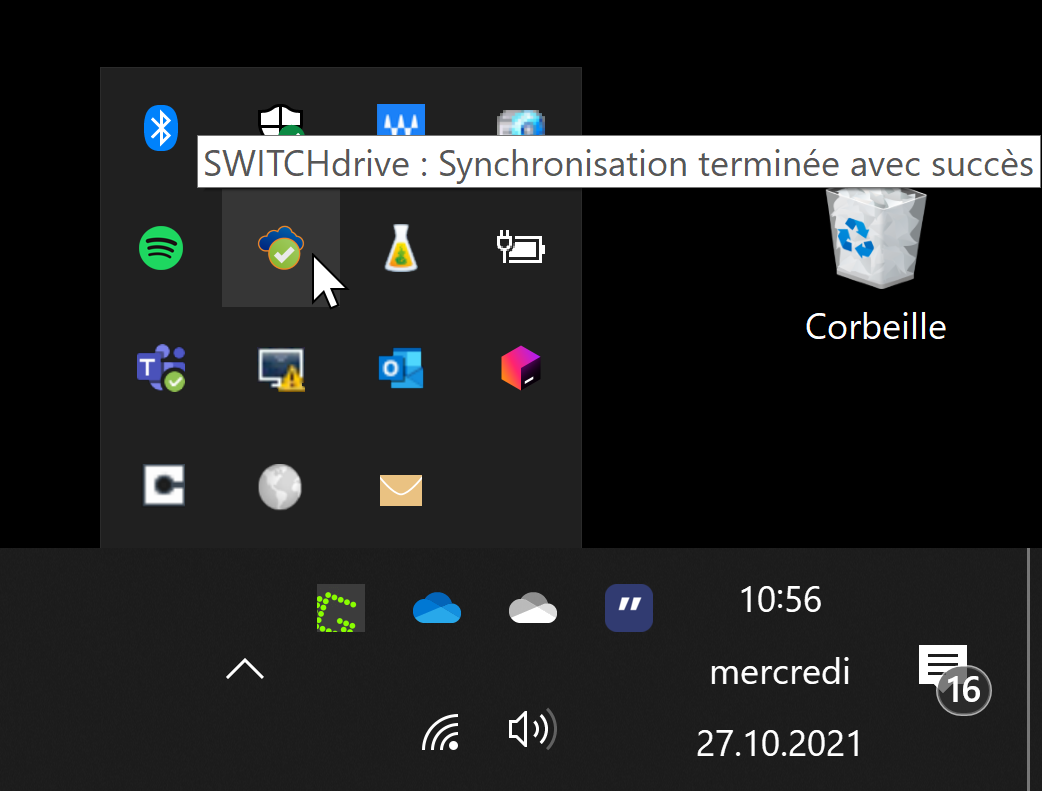The height and width of the screenshot is (791, 1042).
Task: Open the Outlook tray icon
Action: point(401,368)
